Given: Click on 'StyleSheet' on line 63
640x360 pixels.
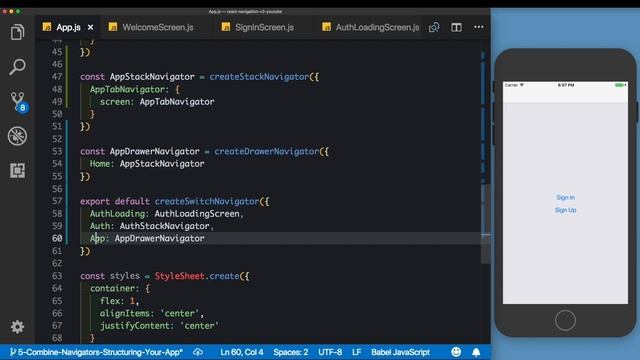Looking at the screenshot, I should click(x=179, y=276).
